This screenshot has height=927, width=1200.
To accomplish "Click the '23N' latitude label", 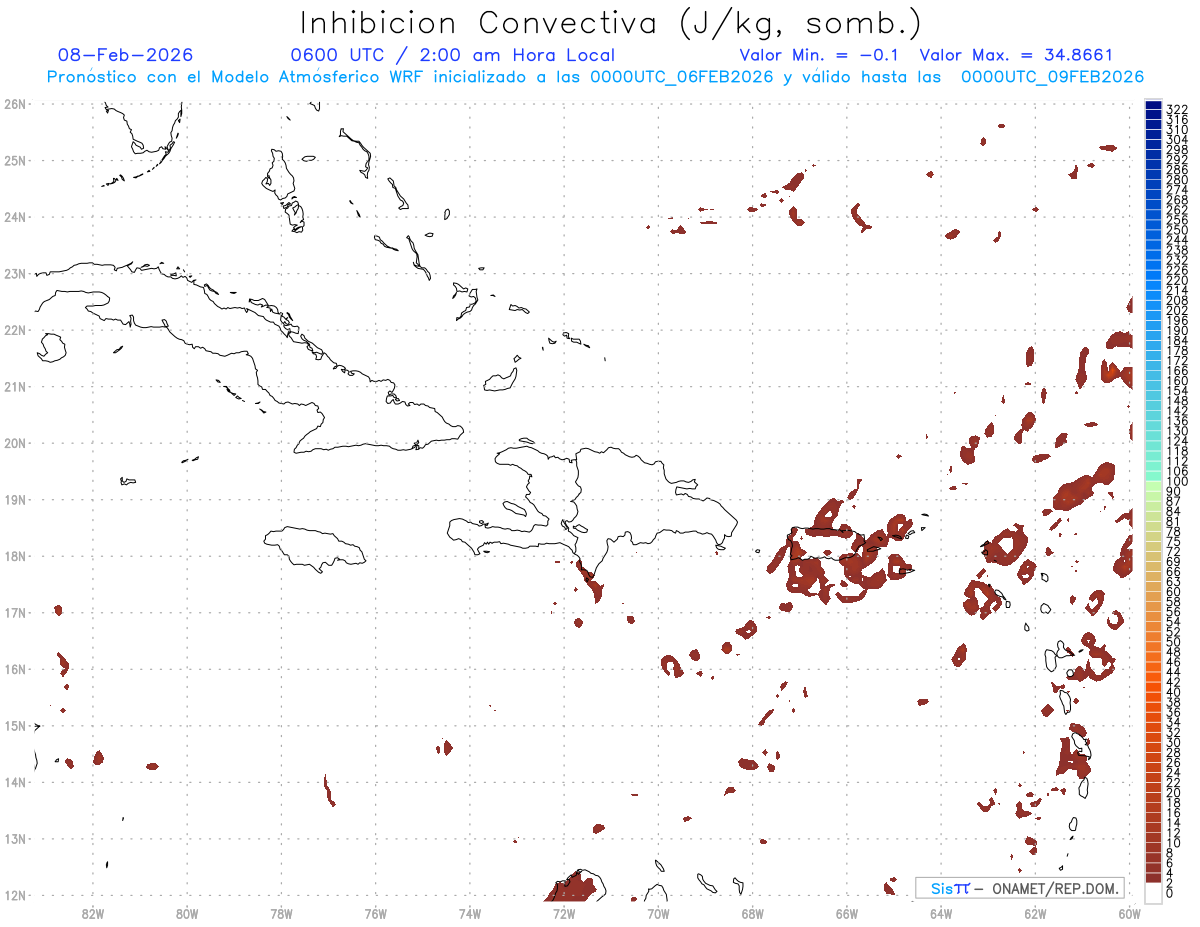I will (15, 273).
